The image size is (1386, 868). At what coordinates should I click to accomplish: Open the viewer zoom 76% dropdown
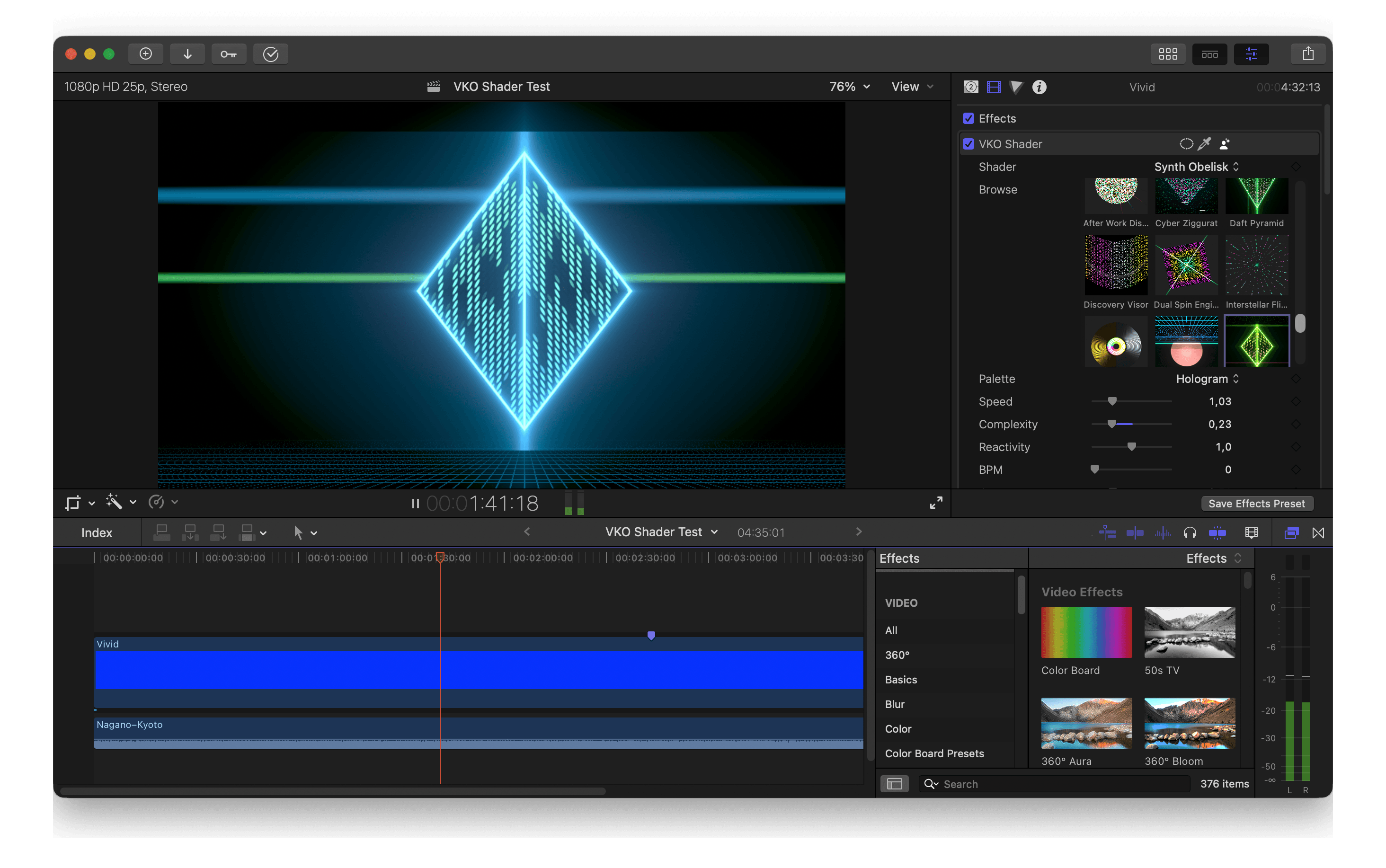point(849,86)
